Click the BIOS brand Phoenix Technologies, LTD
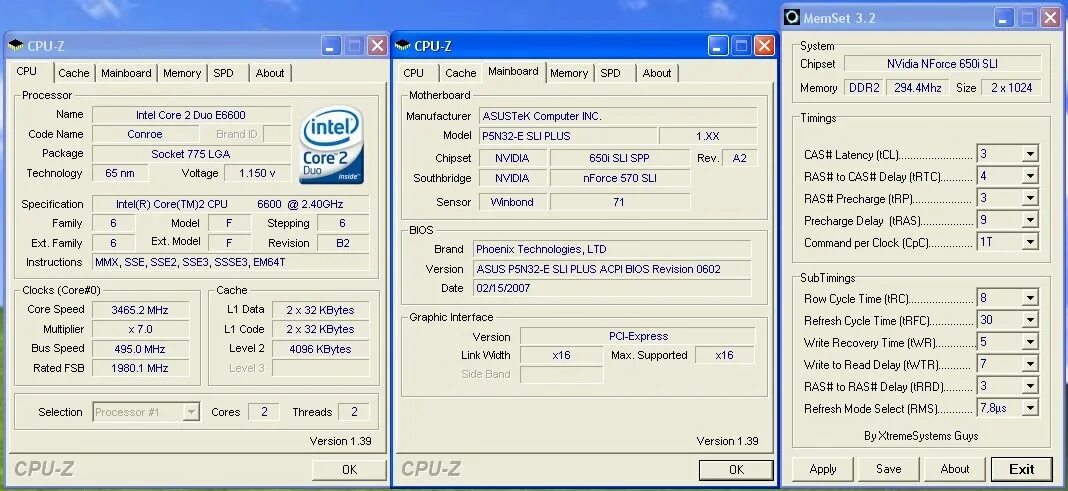Viewport: 1068px width, 491px height. [612, 249]
